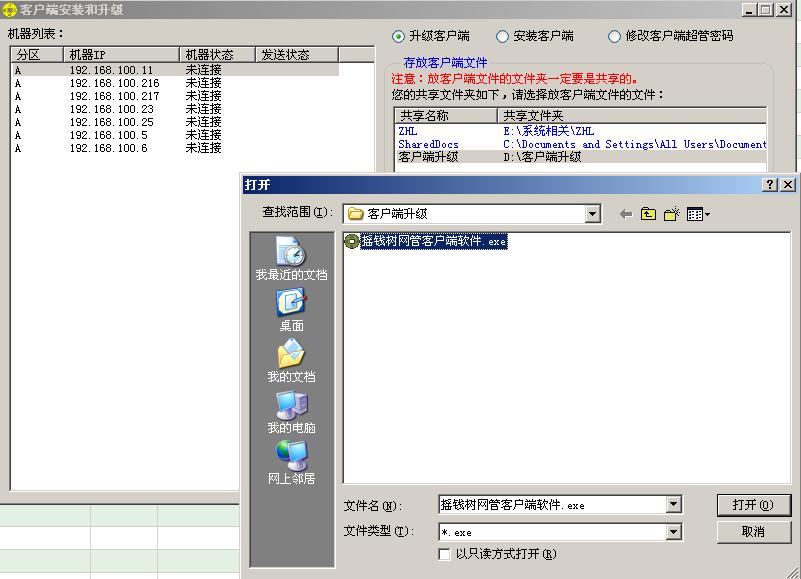Open 我的文档 (My Documents) in places bar

coord(291,361)
